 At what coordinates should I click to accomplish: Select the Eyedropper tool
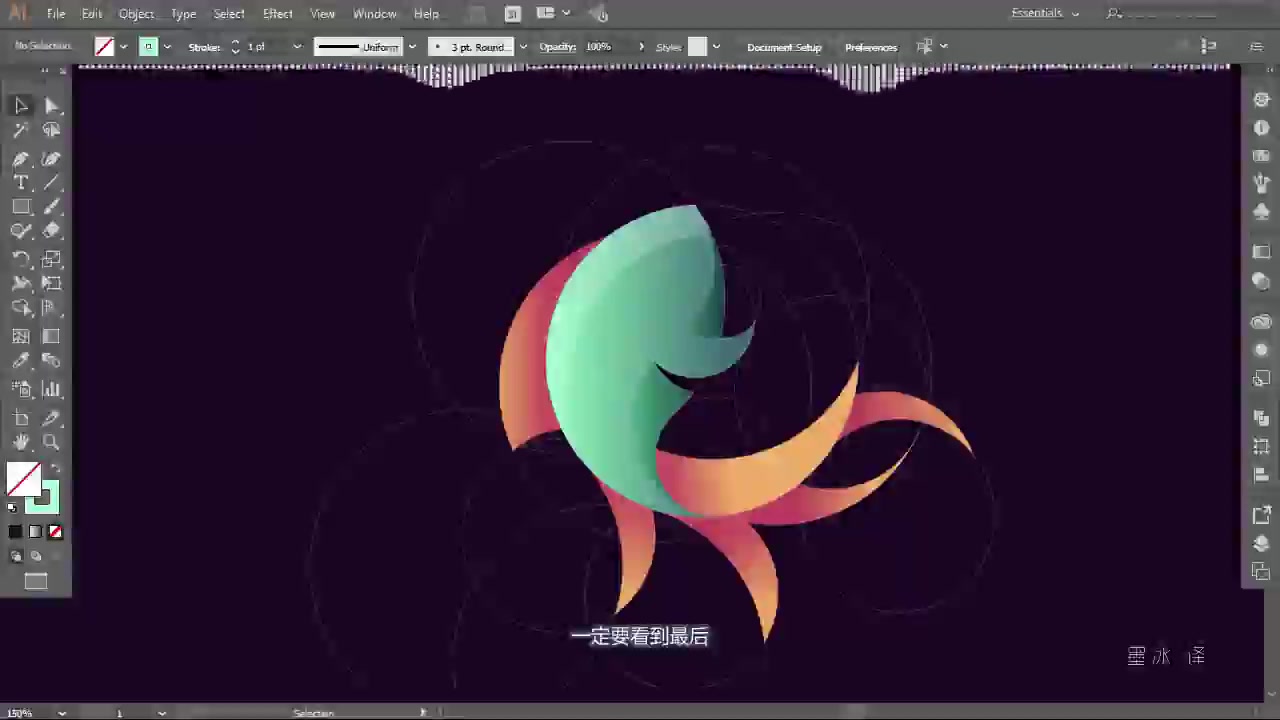click(21, 361)
